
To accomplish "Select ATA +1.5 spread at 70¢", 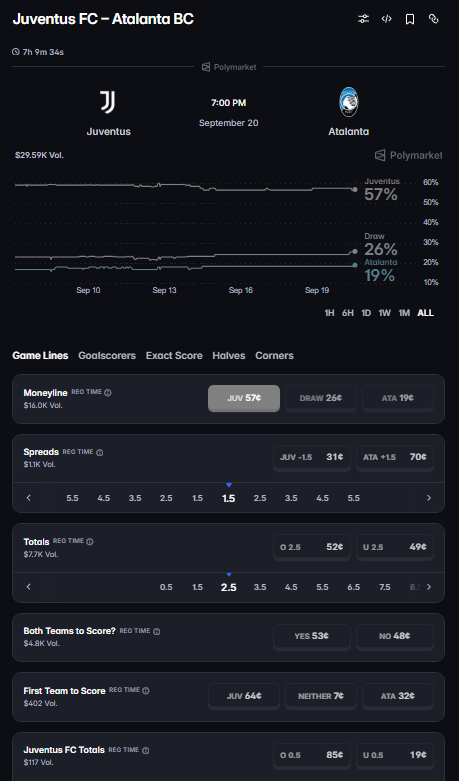I will 395,457.
